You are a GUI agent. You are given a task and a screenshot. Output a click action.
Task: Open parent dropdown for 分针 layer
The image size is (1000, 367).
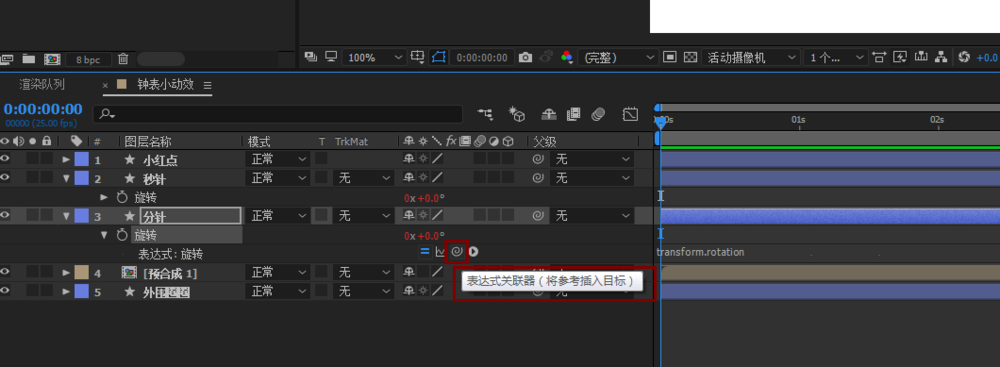coord(592,216)
